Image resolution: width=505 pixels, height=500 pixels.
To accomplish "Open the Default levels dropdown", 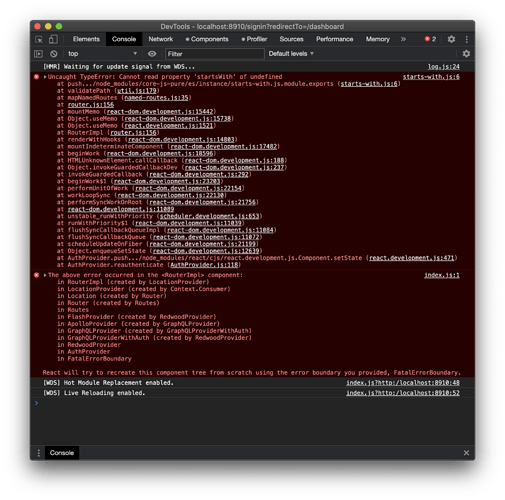I will click(291, 54).
